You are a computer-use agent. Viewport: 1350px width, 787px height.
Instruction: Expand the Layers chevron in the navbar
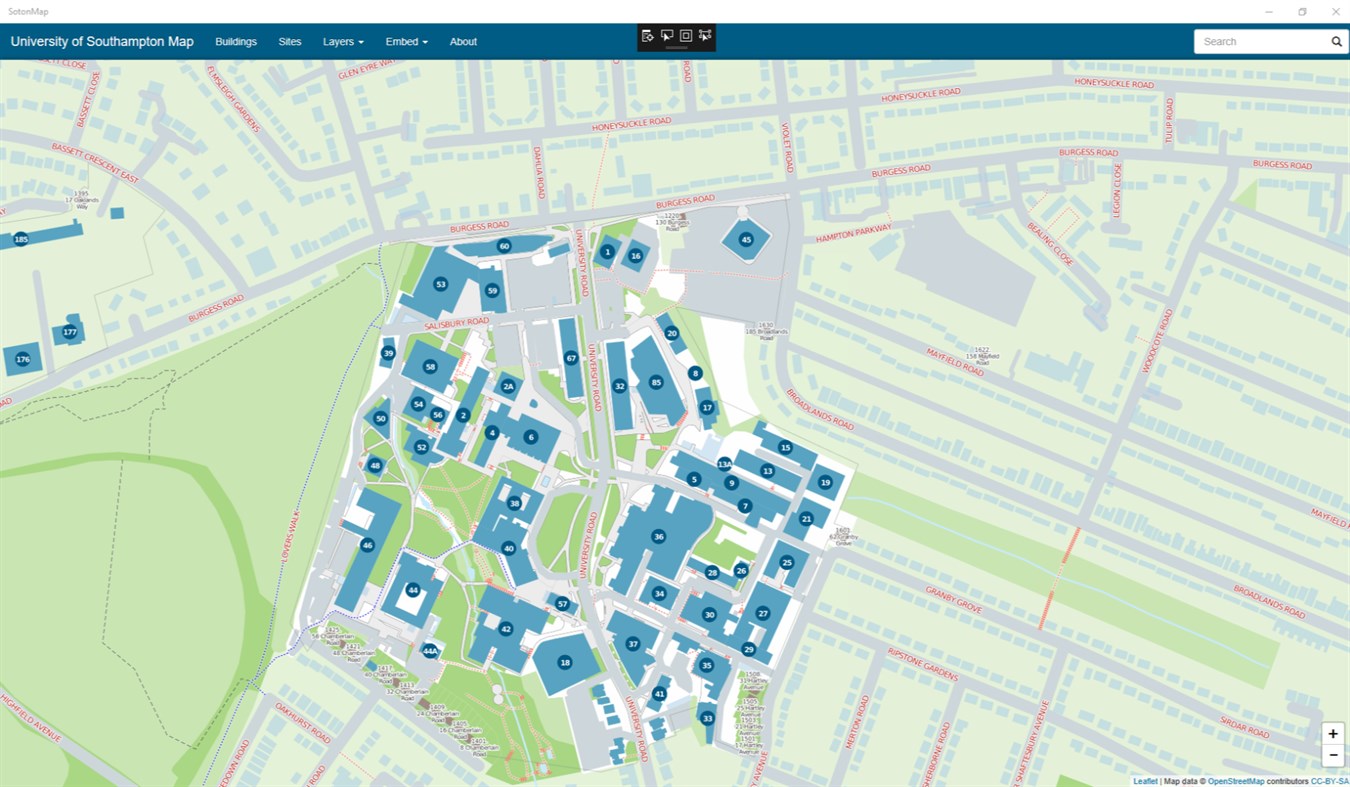click(x=361, y=42)
